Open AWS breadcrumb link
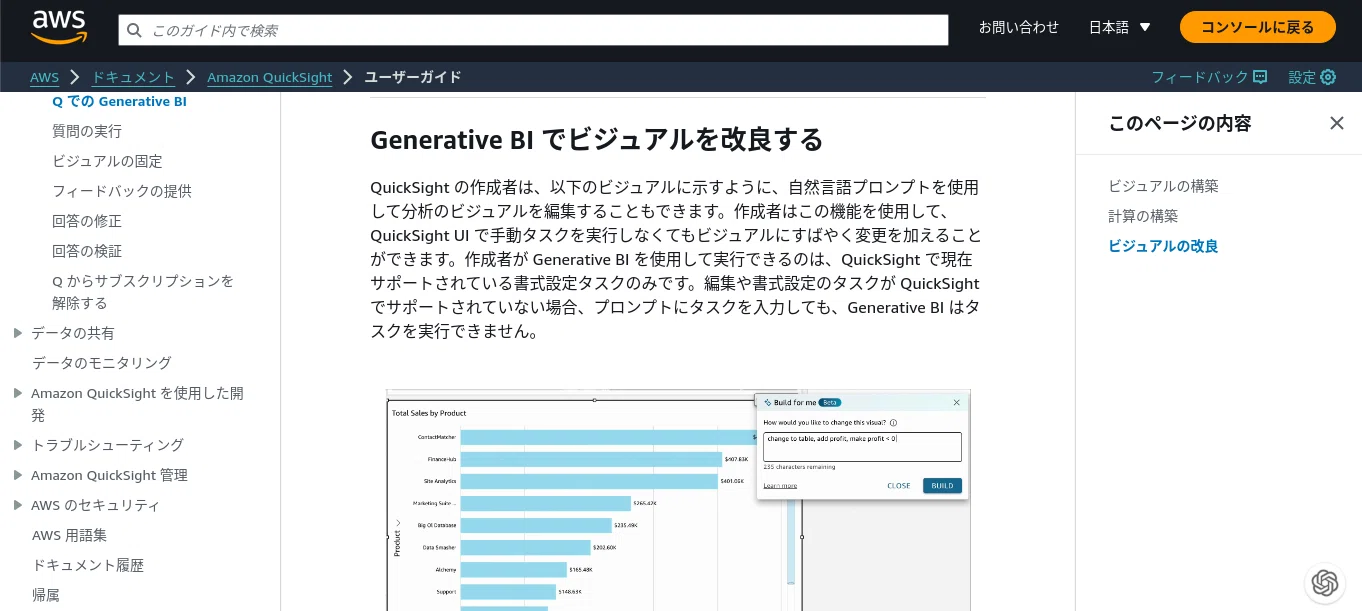The height and width of the screenshot is (611, 1362). tap(44, 77)
